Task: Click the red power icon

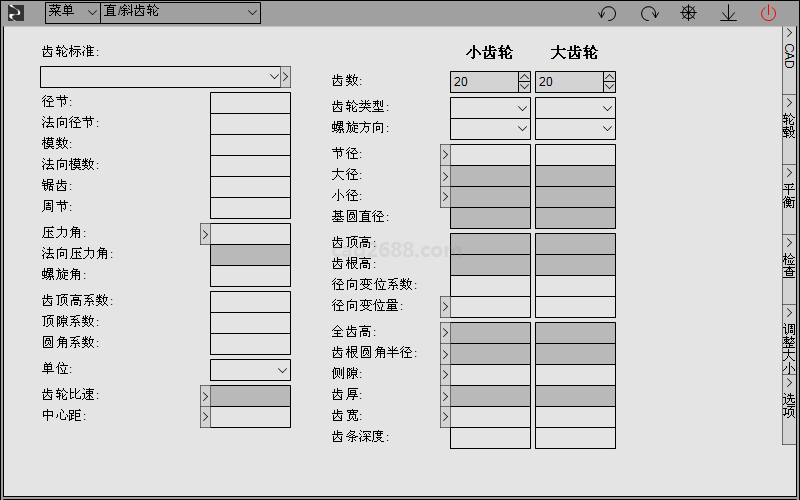Action: point(768,13)
